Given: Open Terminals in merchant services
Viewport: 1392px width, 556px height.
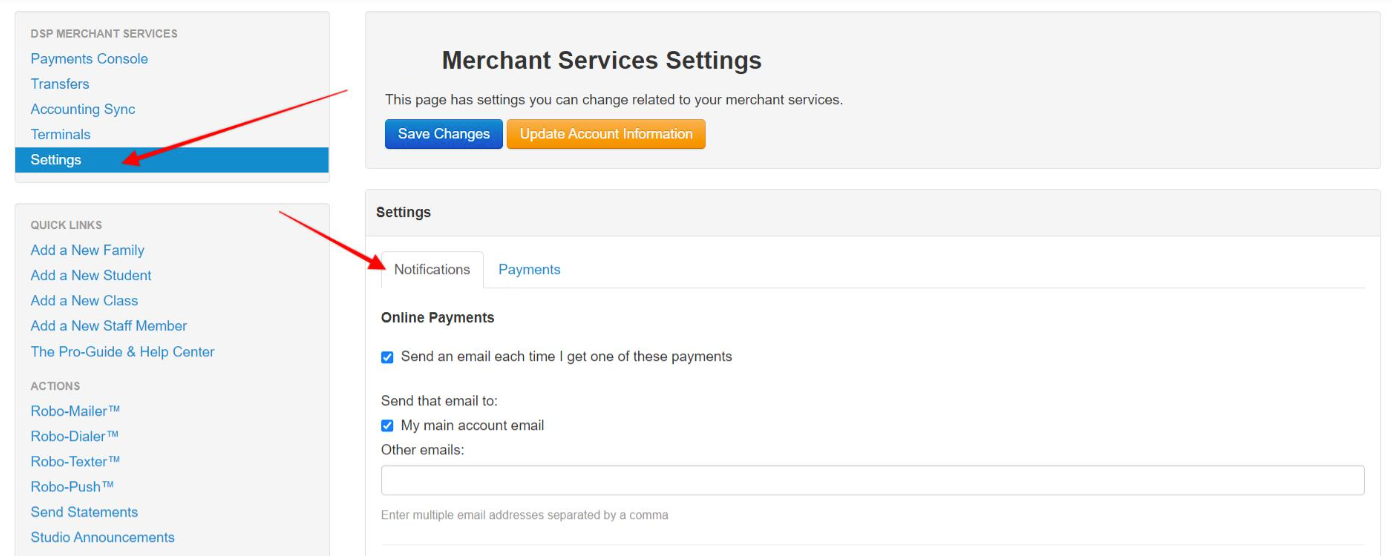Looking at the screenshot, I should click(x=60, y=134).
